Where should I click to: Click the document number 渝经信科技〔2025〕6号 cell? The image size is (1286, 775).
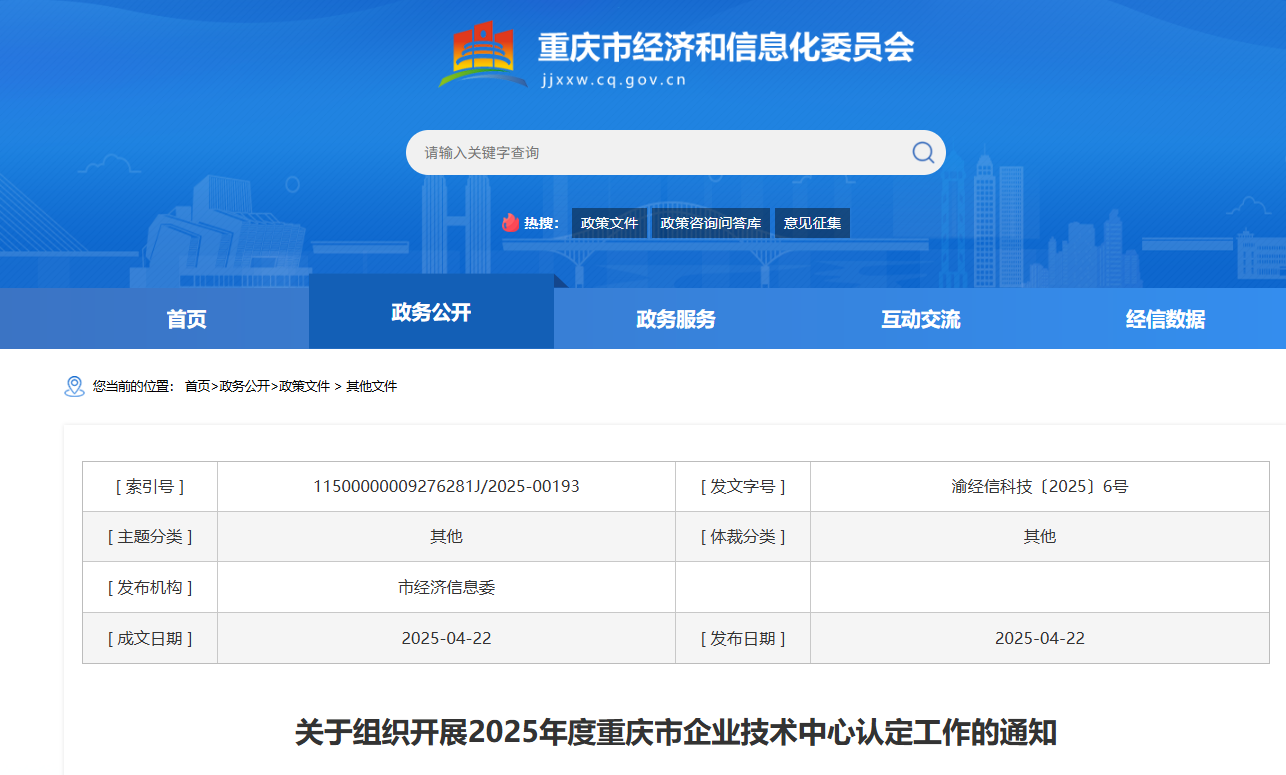point(1039,487)
